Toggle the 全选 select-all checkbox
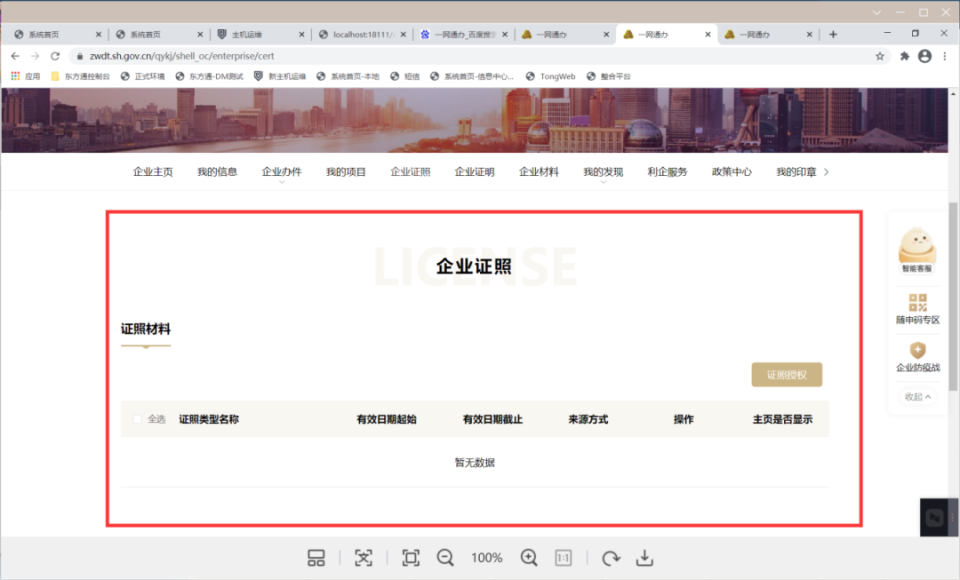960x580 pixels. pos(139,419)
